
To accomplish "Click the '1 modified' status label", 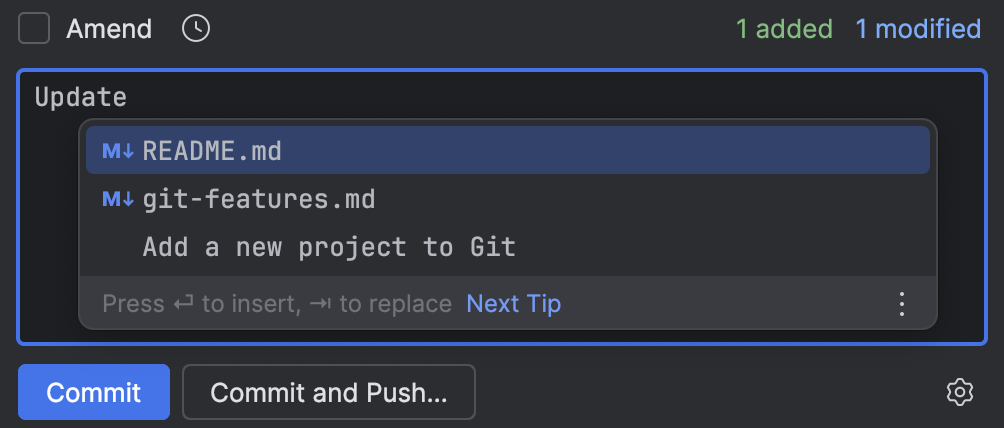I will [x=917, y=29].
